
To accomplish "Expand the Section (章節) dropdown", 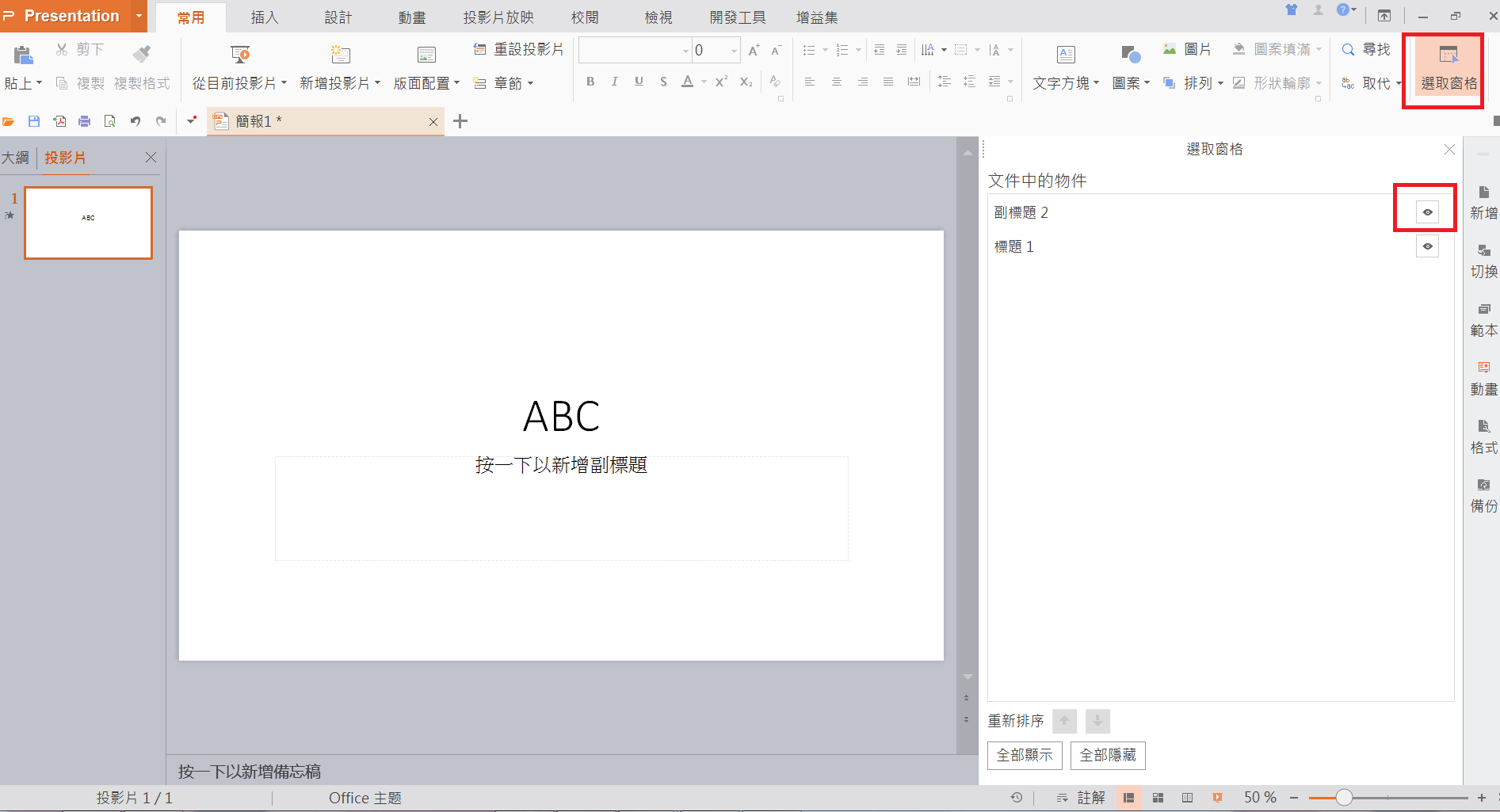I will [x=530, y=83].
